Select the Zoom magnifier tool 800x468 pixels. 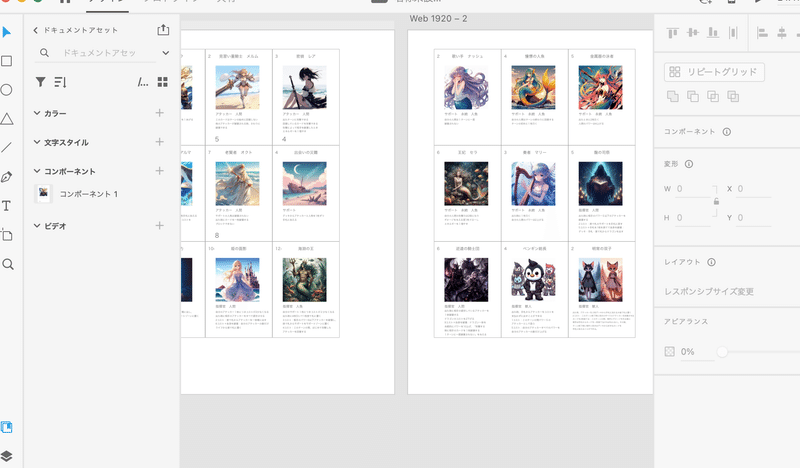tap(8, 264)
